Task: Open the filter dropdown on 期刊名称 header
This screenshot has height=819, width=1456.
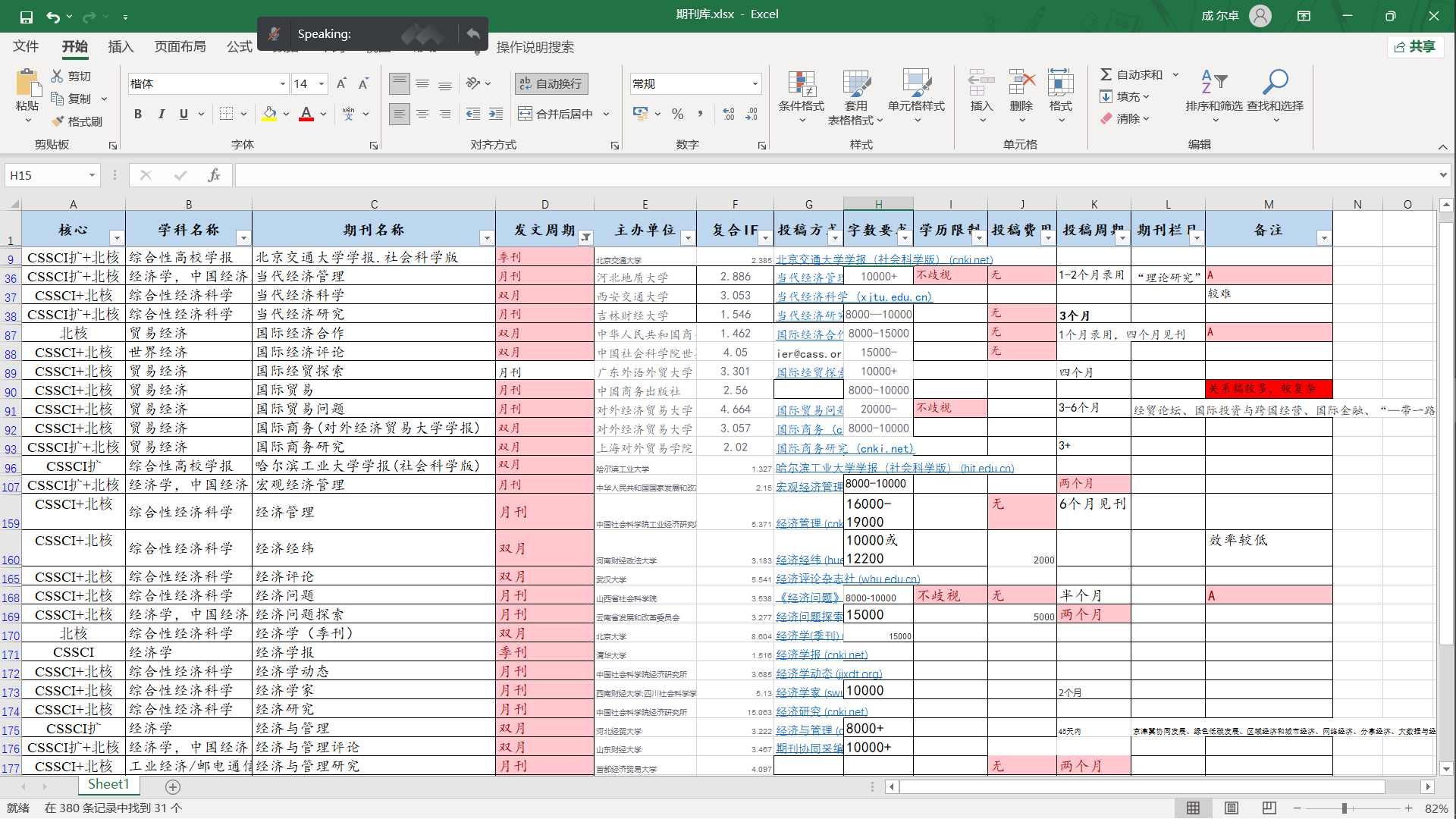Action: [487, 238]
